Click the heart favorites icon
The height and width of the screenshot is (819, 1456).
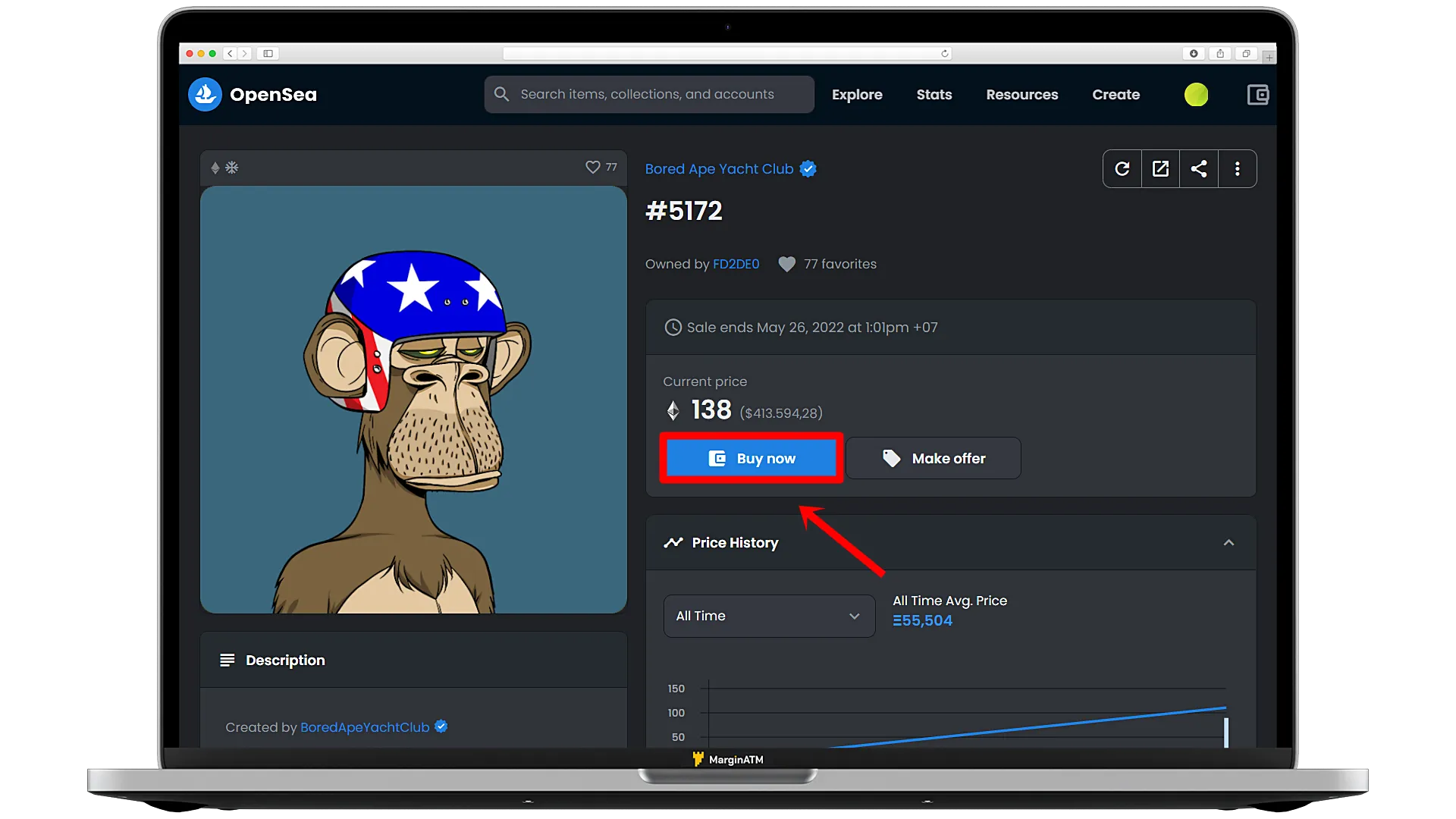(x=786, y=264)
